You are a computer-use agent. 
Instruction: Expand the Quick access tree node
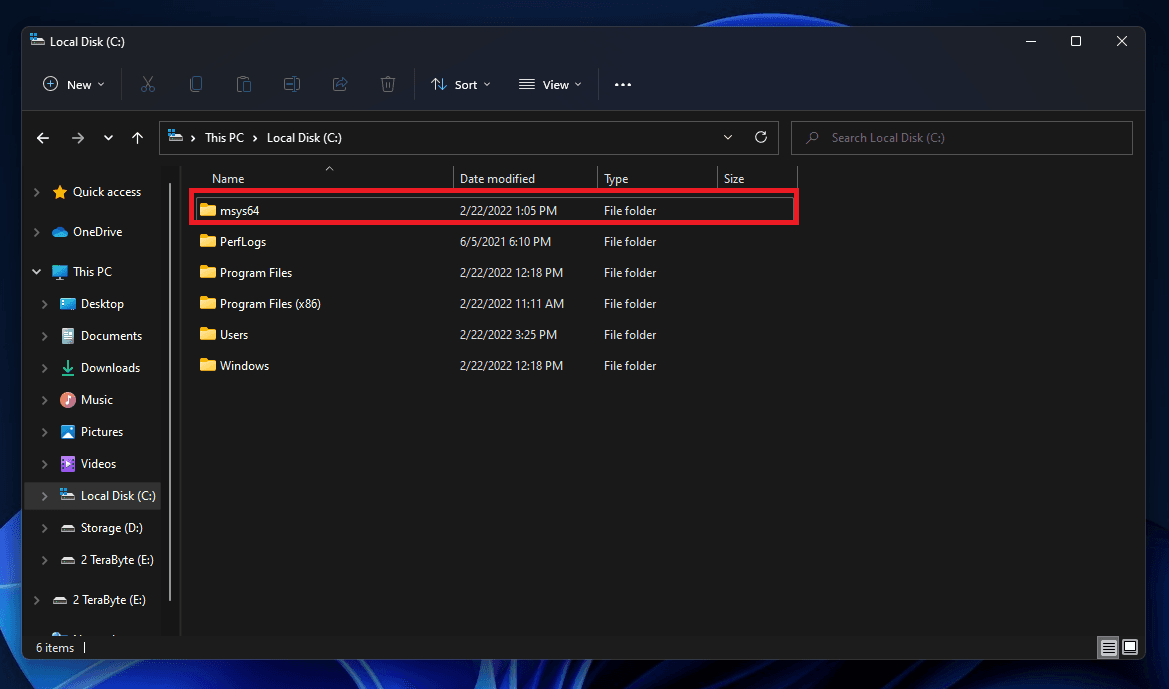[x=37, y=192]
